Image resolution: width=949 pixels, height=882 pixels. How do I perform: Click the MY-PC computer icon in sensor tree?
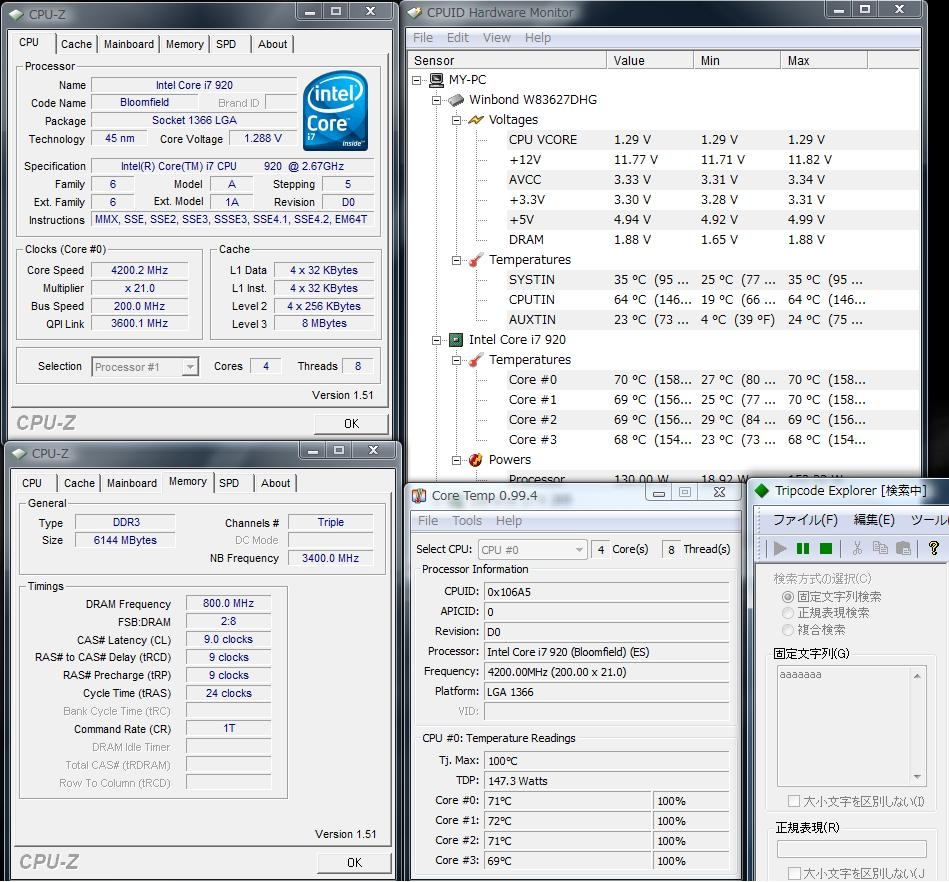pos(436,80)
